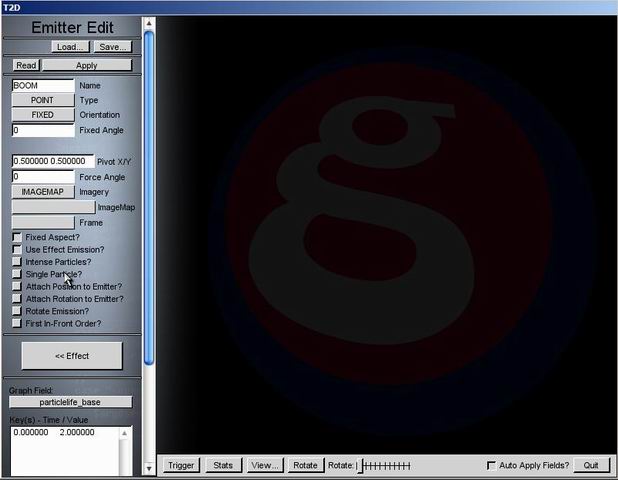The width and height of the screenshot is (618, 480).
Task: Enable Attach Position to Emitter
Action: click(x=17, y=287)
